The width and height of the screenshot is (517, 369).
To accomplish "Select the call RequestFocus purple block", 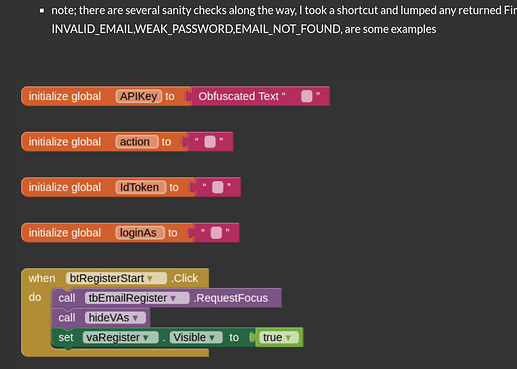I will pyautogui.click(x=166, y=298).
